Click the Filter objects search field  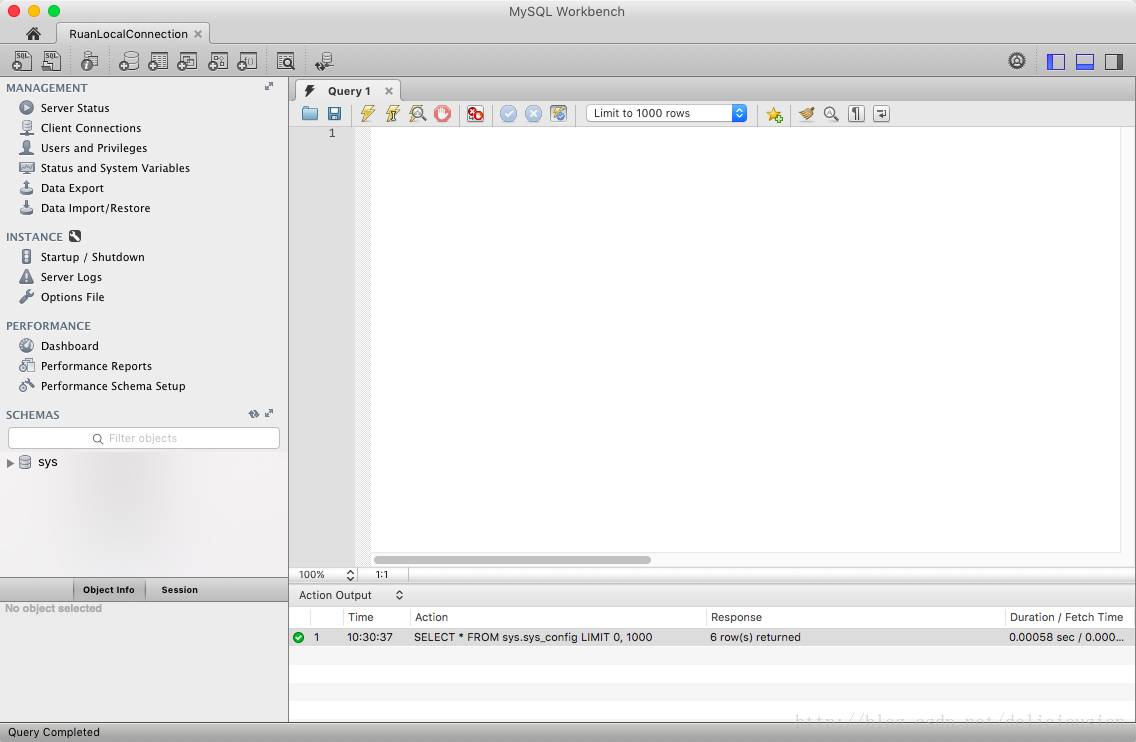point(144,438)
